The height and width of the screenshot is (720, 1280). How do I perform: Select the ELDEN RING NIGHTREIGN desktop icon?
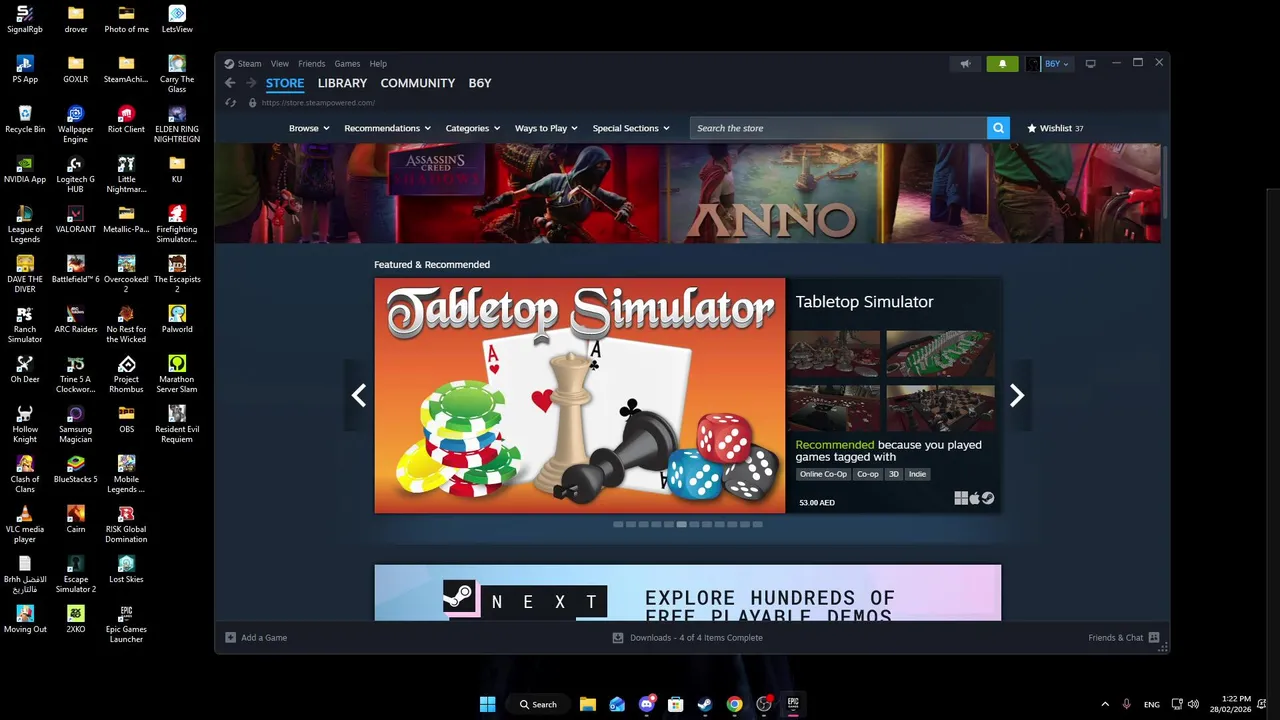coord(177,124)
